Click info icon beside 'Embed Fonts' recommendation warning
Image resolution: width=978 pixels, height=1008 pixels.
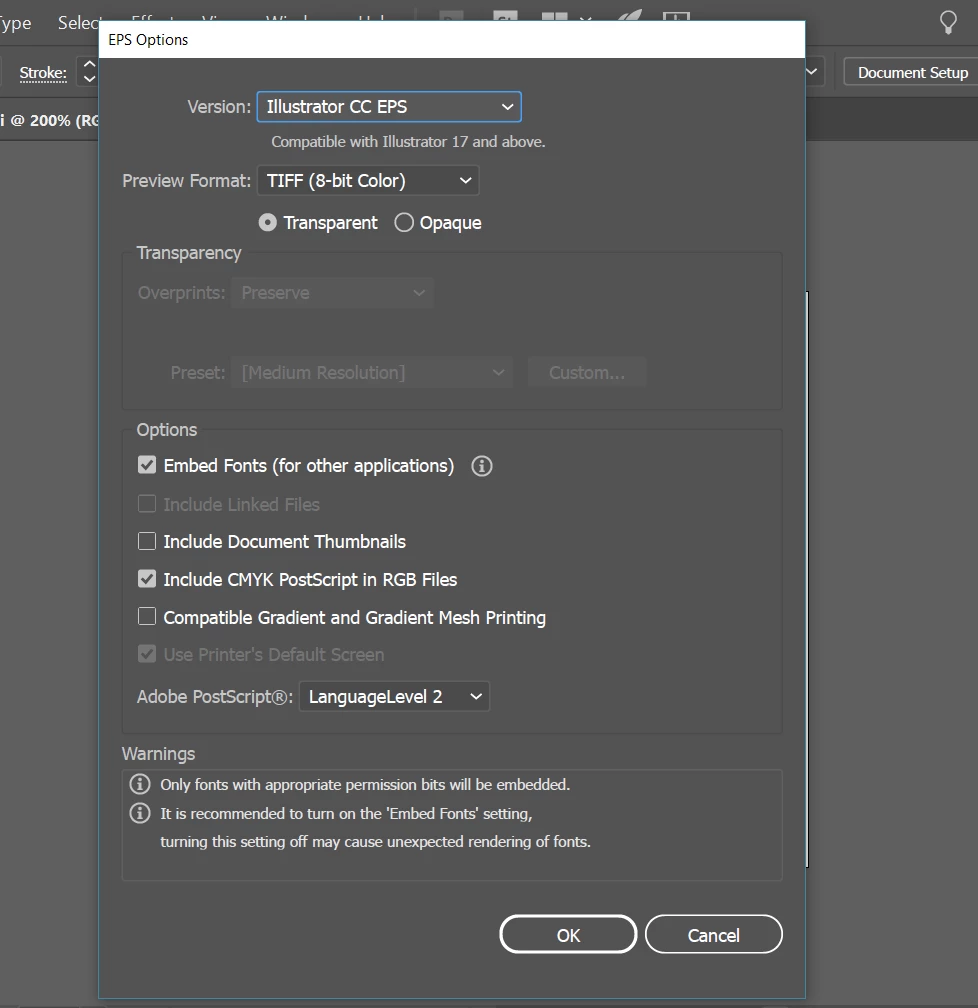coord(140,813)
